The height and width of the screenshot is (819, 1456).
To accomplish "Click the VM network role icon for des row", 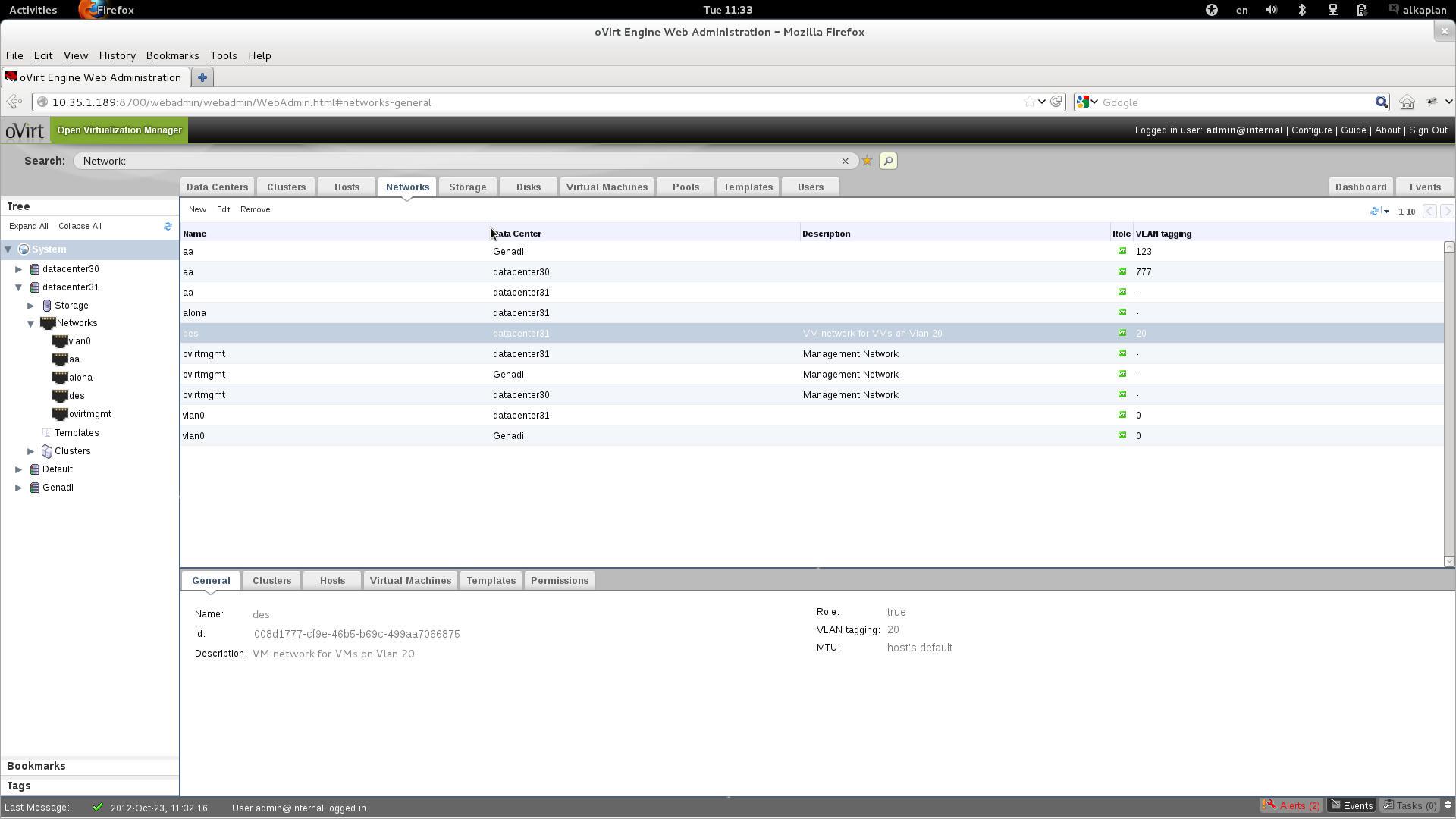I will tap(1122, 333).
